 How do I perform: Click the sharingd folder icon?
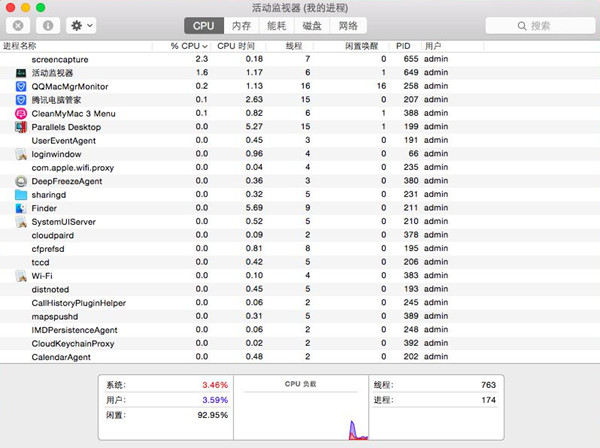(x=22, y=195)
